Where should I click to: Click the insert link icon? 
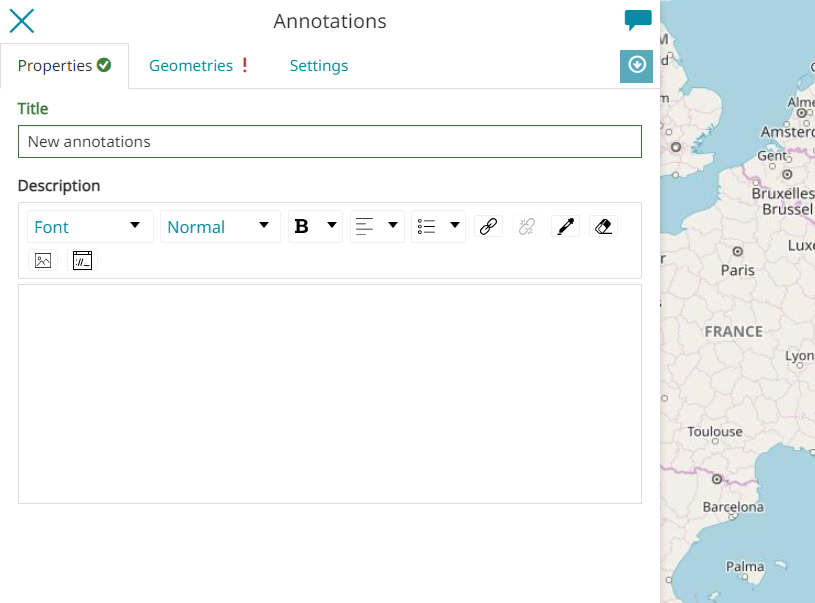point(488,227)
